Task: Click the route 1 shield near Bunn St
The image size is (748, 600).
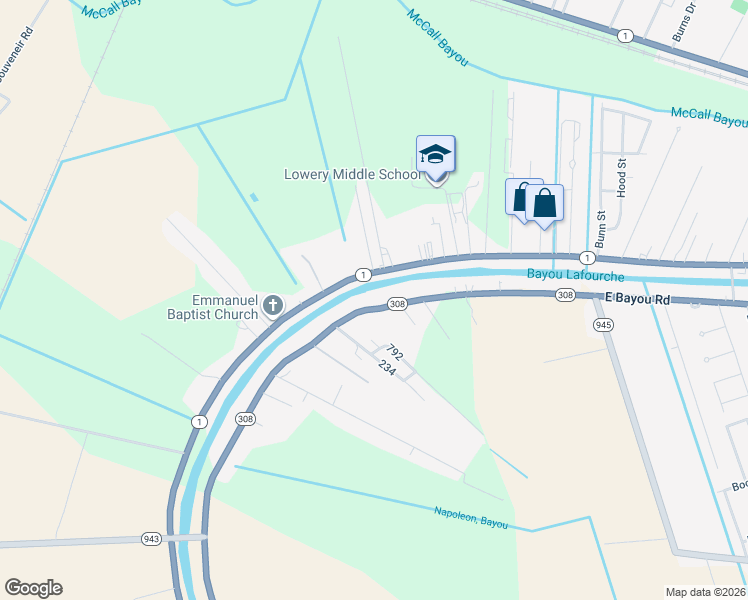Action: click(x=587, y=258)
